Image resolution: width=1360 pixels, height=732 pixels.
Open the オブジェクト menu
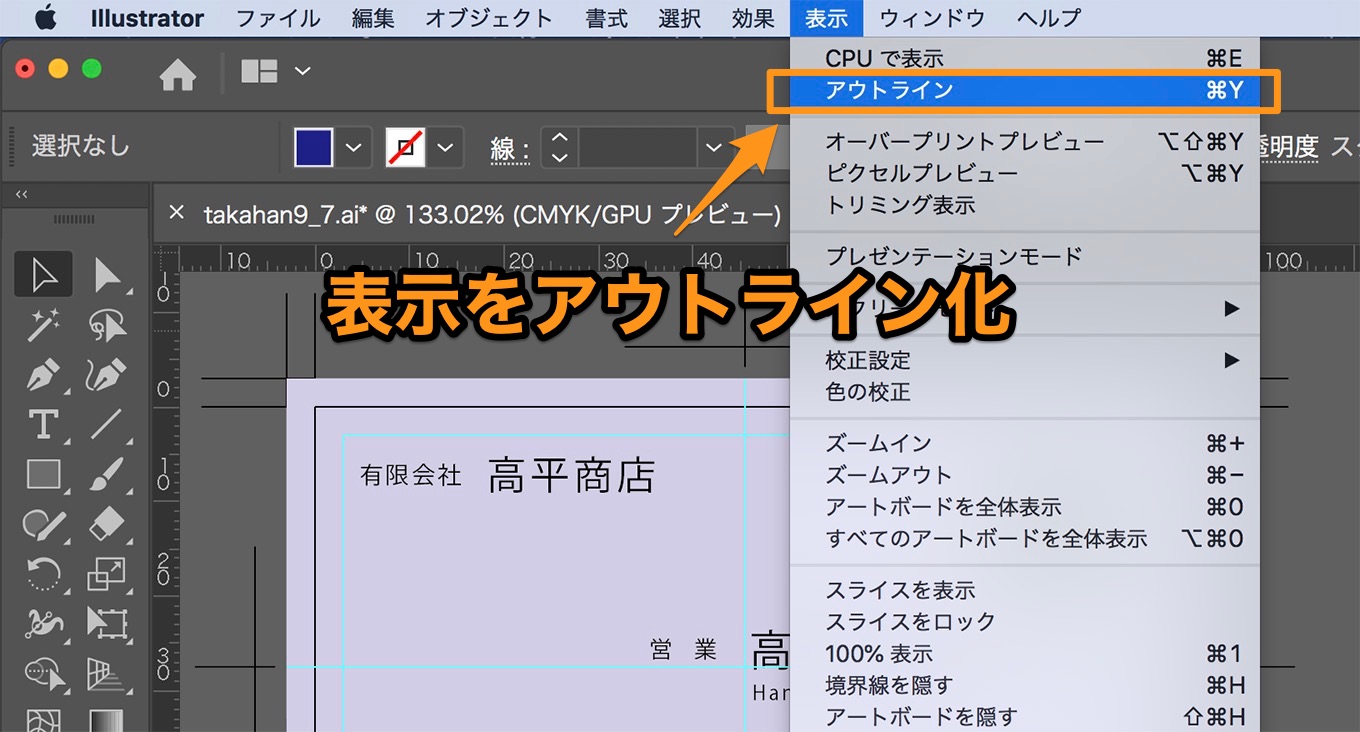pyautogui.click(x=489, y=18)
